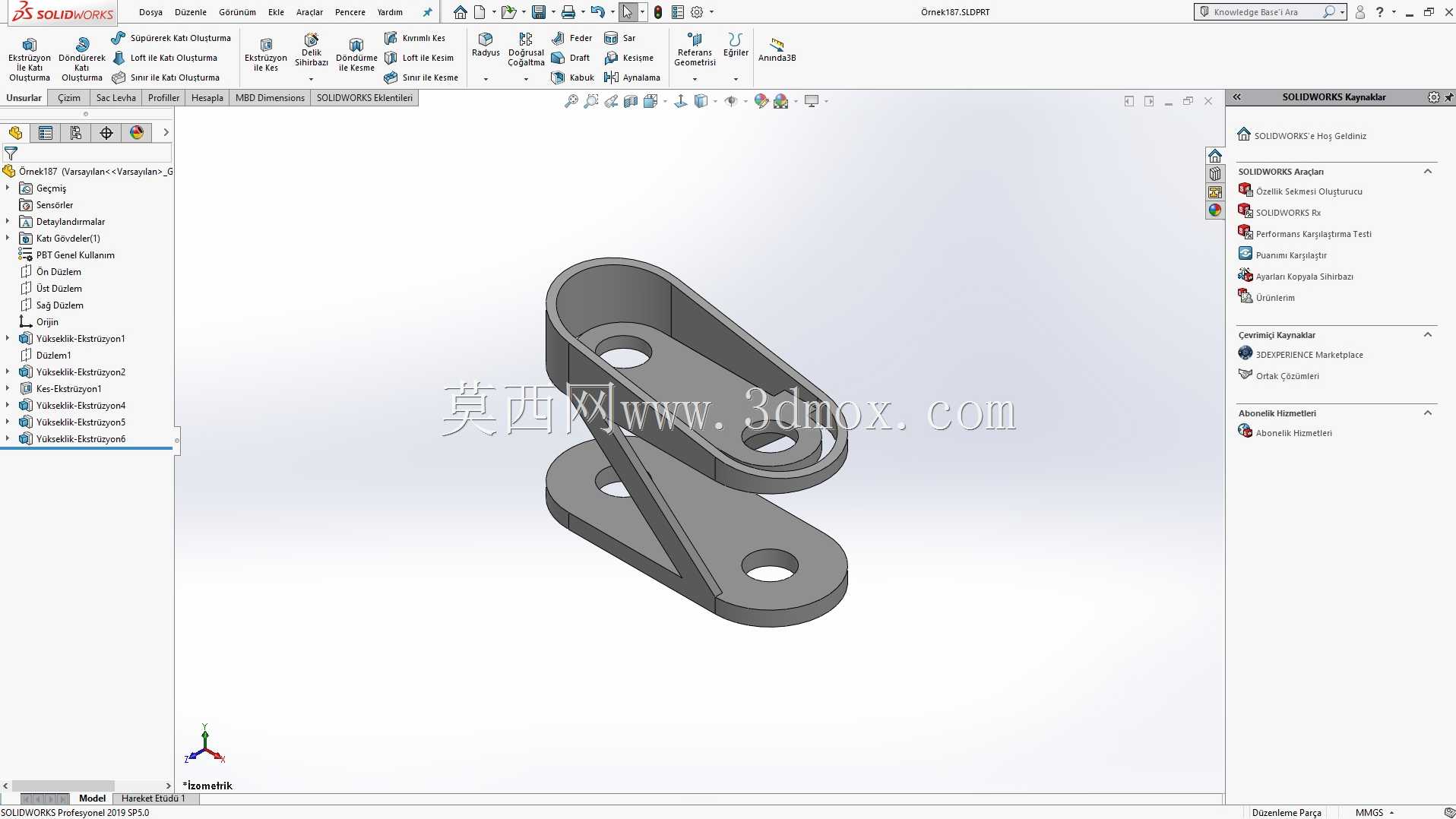Open the DimXpertManager crosshair tab
The height and width of the screenshot is (819, 1456).
point(106,133)
